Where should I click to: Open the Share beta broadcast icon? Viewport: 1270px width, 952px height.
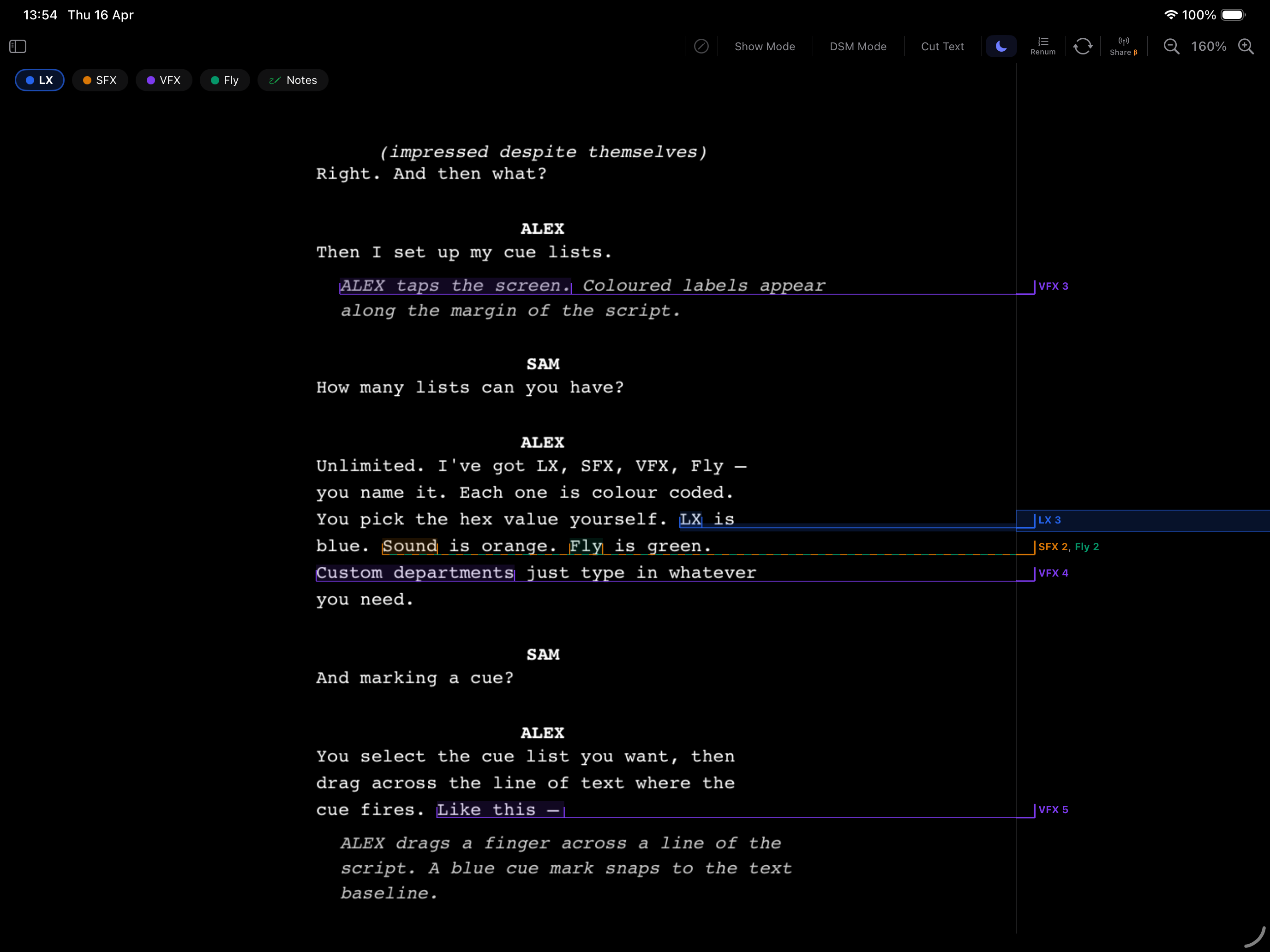coord(1123,47)
